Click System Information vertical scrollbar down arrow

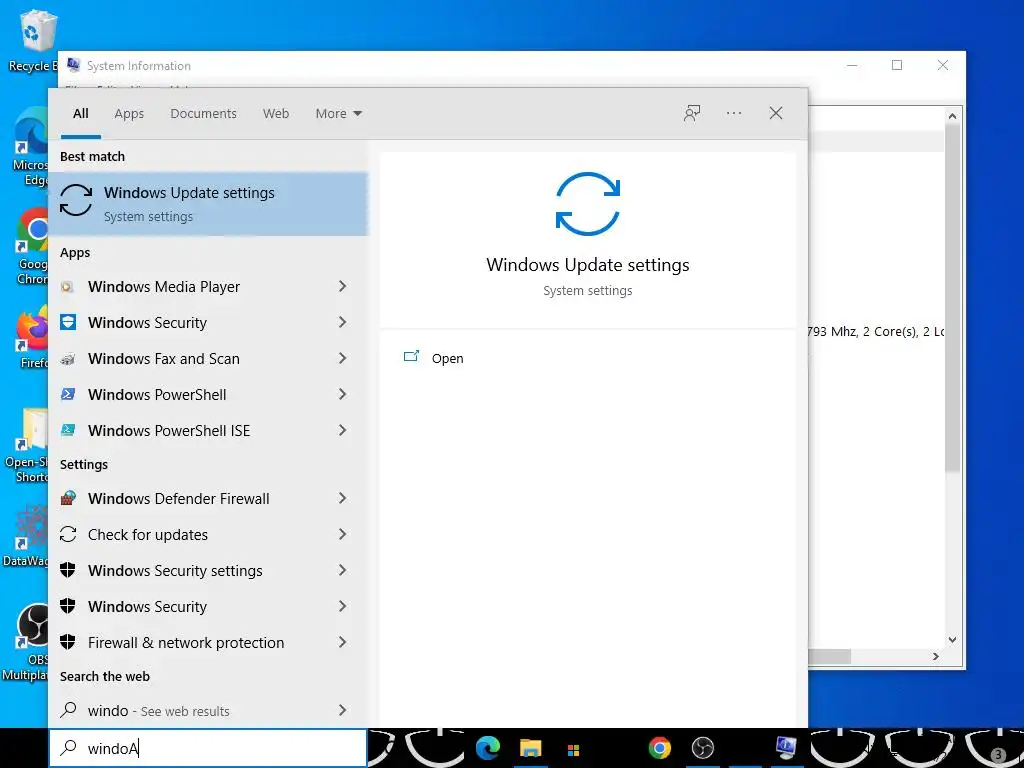pyautogui.click(x=952, y=640)
